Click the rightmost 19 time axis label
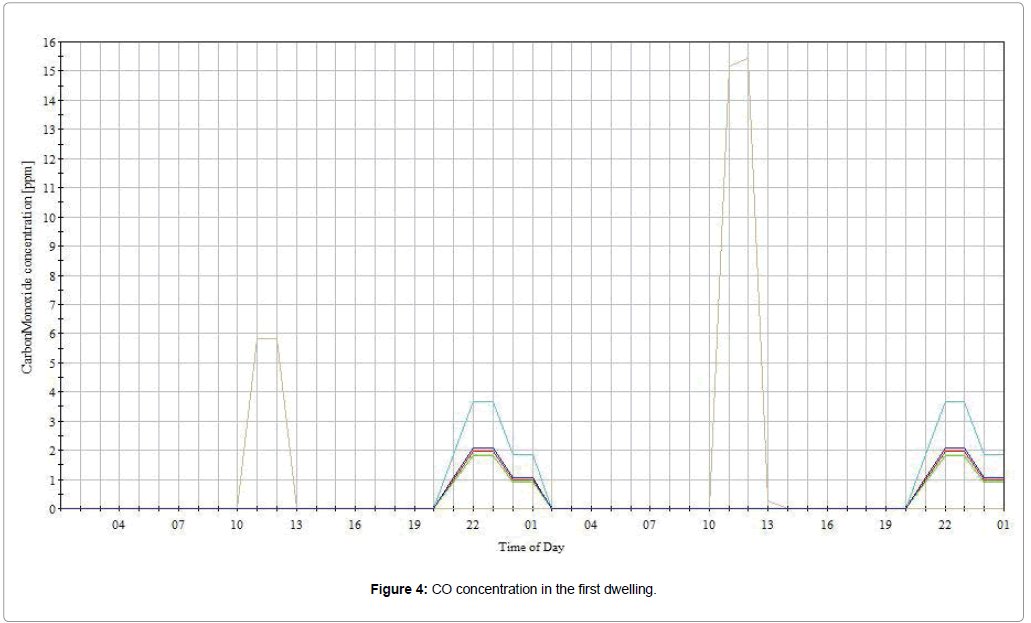 click(885, 525)
